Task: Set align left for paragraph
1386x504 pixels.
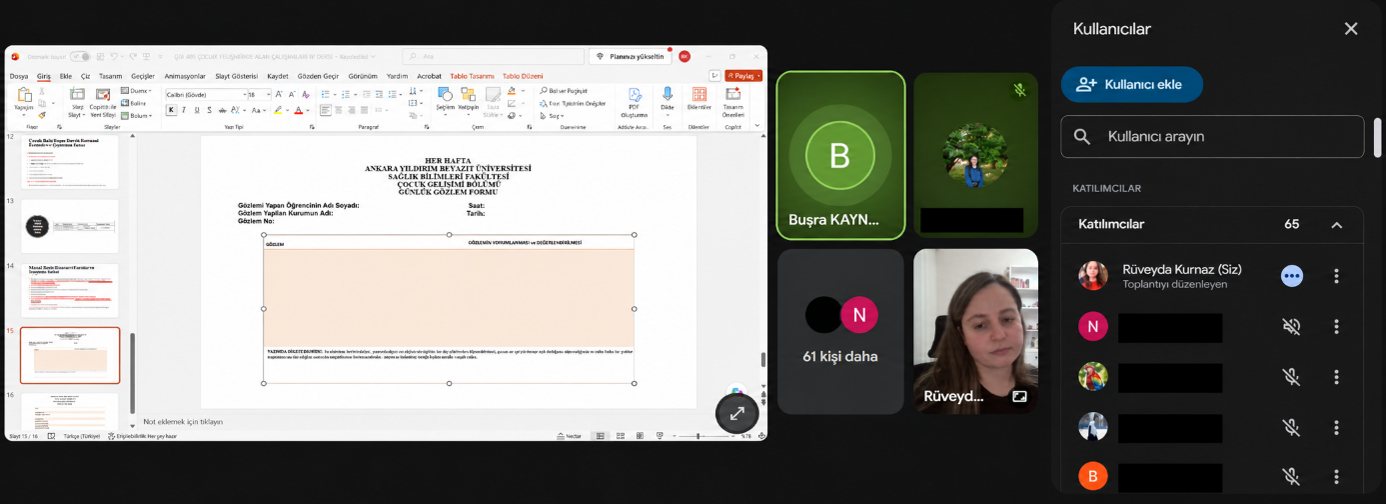Action: pyautogui.click(x=325, y=110)
